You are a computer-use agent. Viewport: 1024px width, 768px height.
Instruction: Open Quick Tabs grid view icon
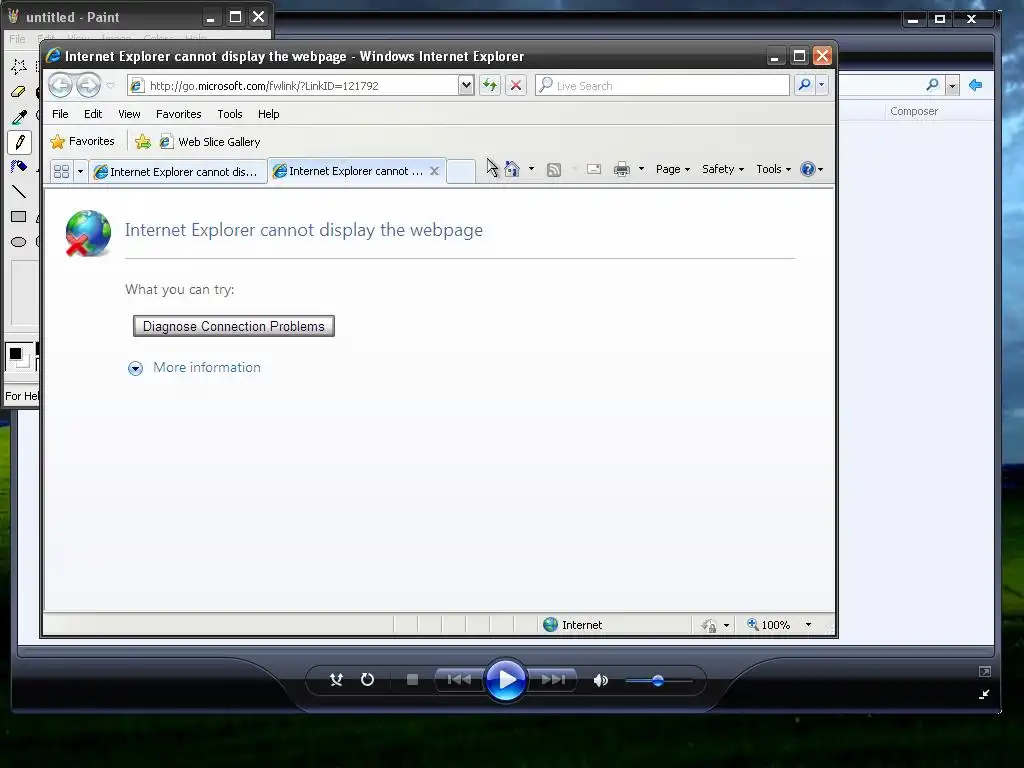61,171
